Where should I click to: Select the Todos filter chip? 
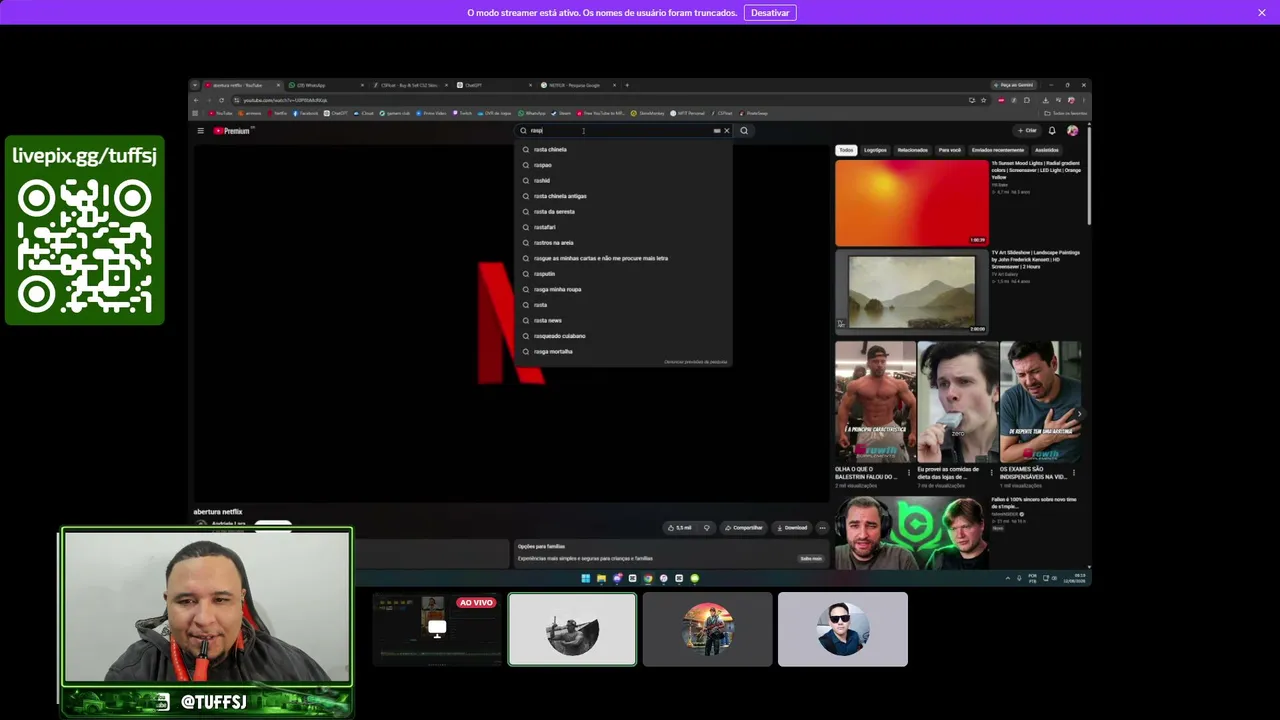(846, 150)
